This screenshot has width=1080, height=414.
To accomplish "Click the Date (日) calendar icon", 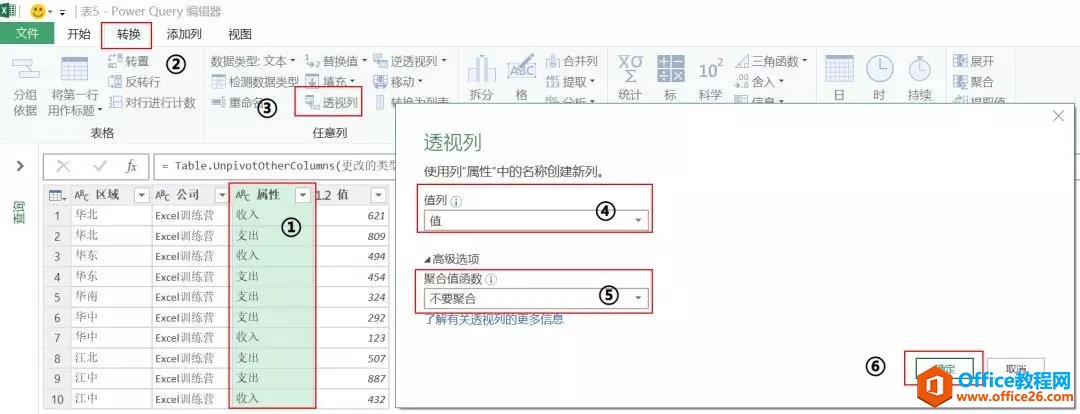I will pyautogui.click(x=839, y=70).
